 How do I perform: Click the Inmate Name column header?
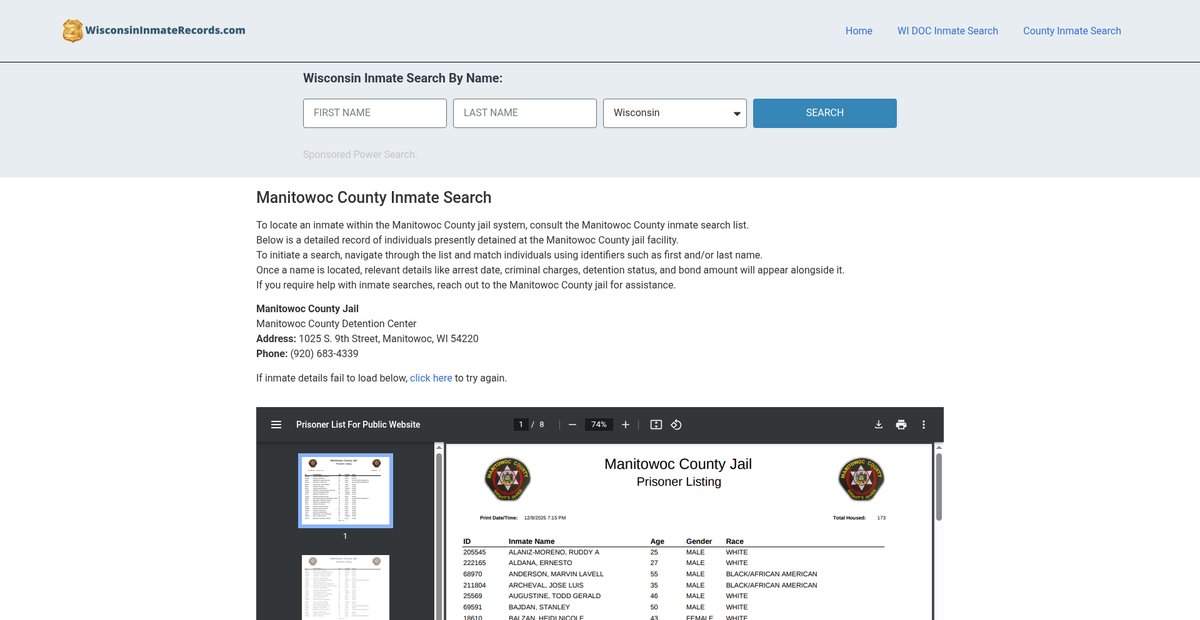click(x=531, y=541)
